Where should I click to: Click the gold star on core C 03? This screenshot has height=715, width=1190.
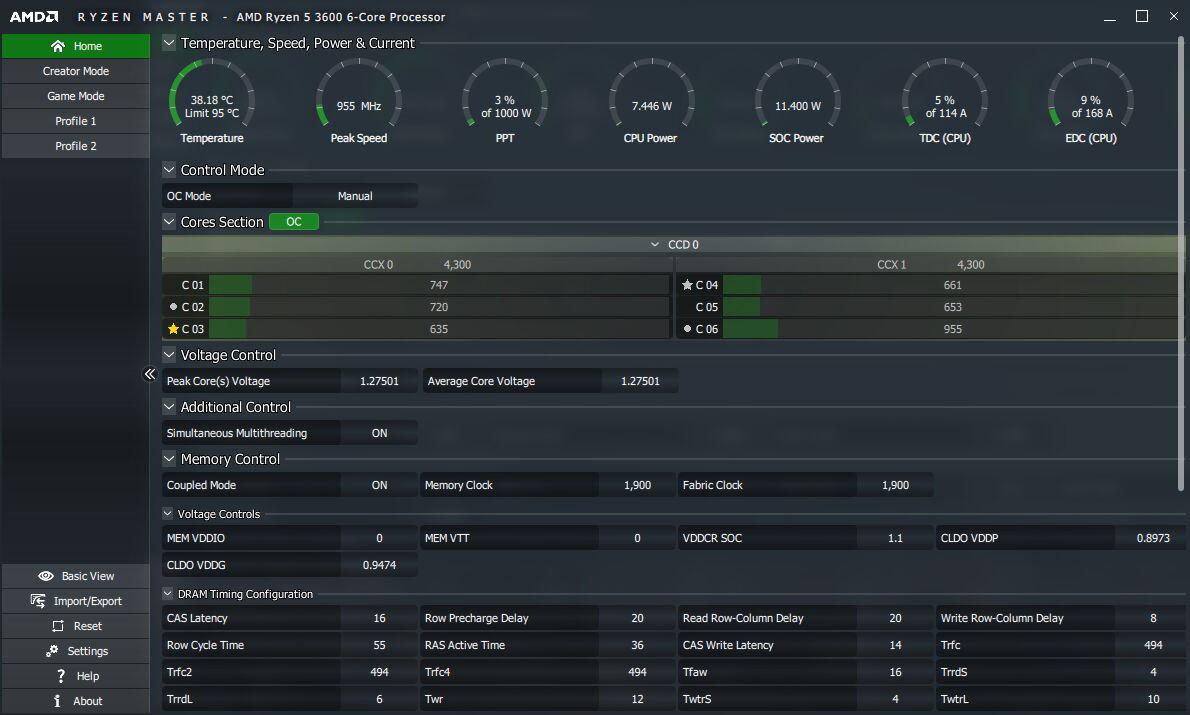[x=173, y=329]
